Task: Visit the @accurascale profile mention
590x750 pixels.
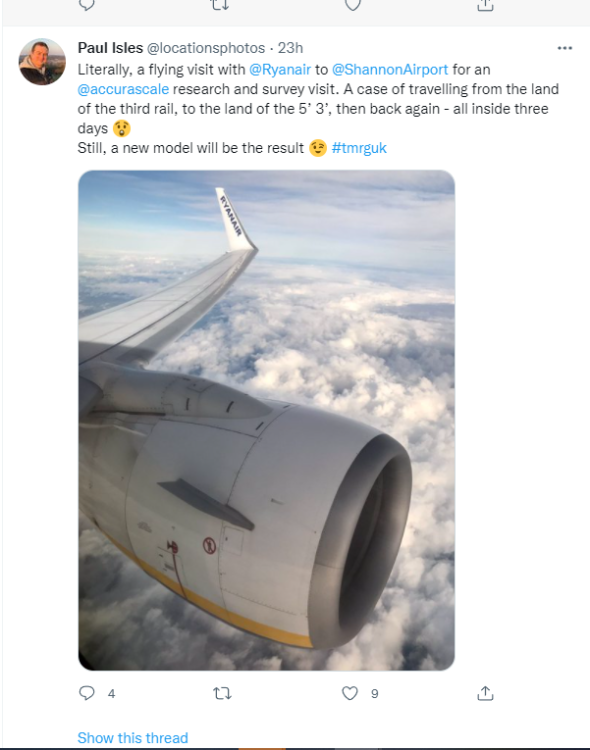Action: 123,89
